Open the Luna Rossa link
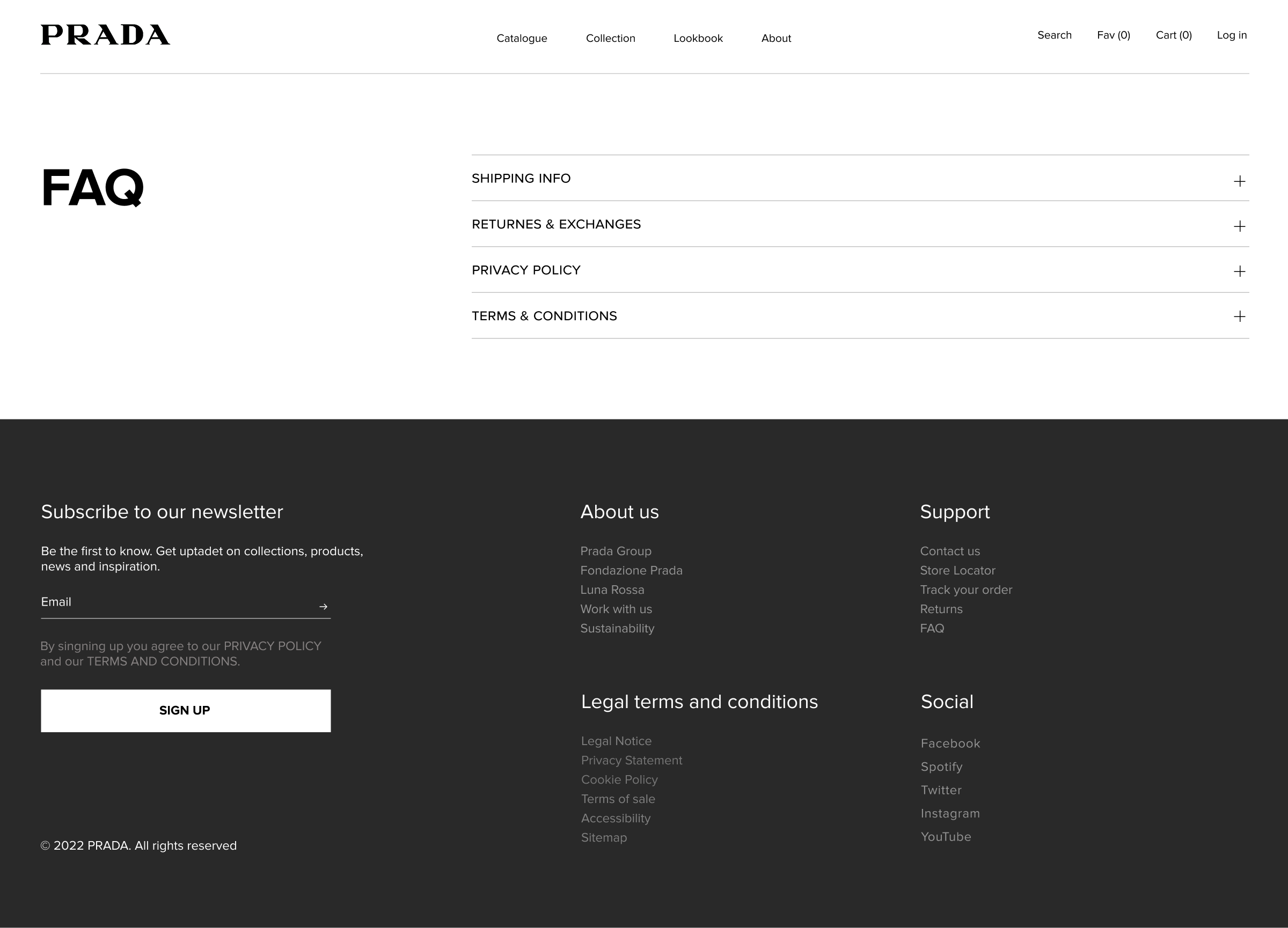The image size is (1288, 928). pos(612,590)
